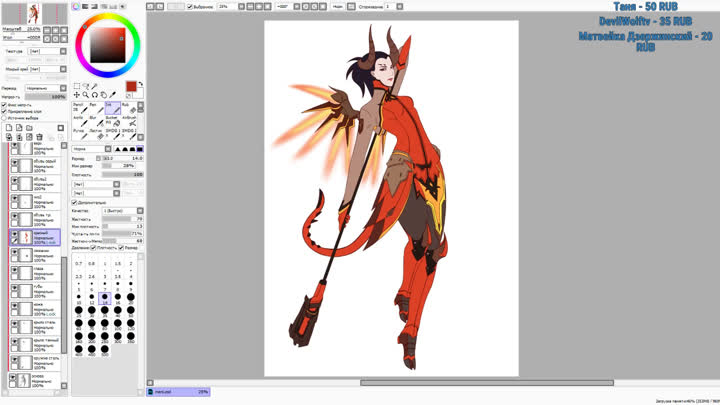Click the navigator canvas thumbnail
Viewport: 720px width, 405px height.
[x=34, y=14]
